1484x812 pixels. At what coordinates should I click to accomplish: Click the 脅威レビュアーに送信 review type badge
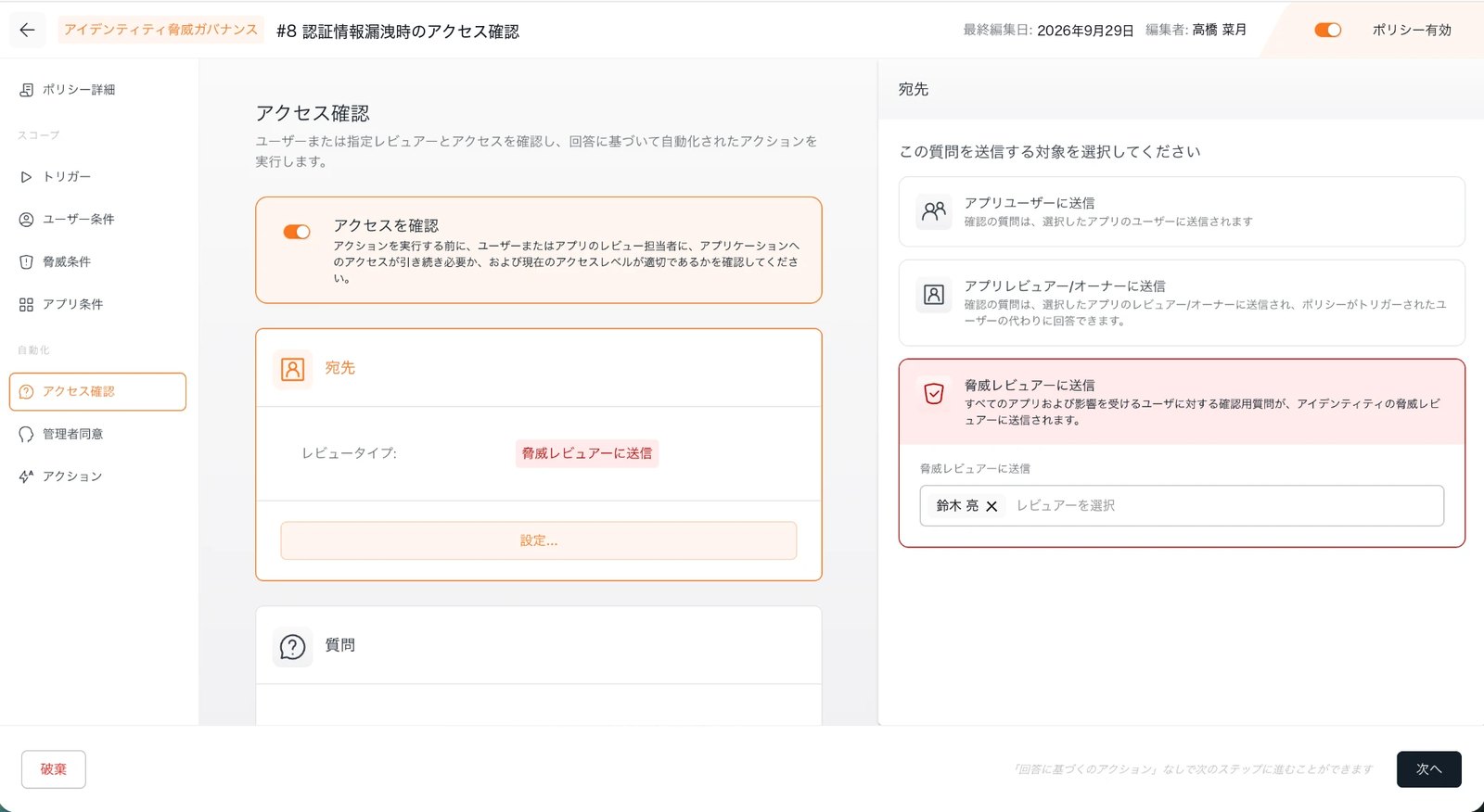tap(587, 453)
